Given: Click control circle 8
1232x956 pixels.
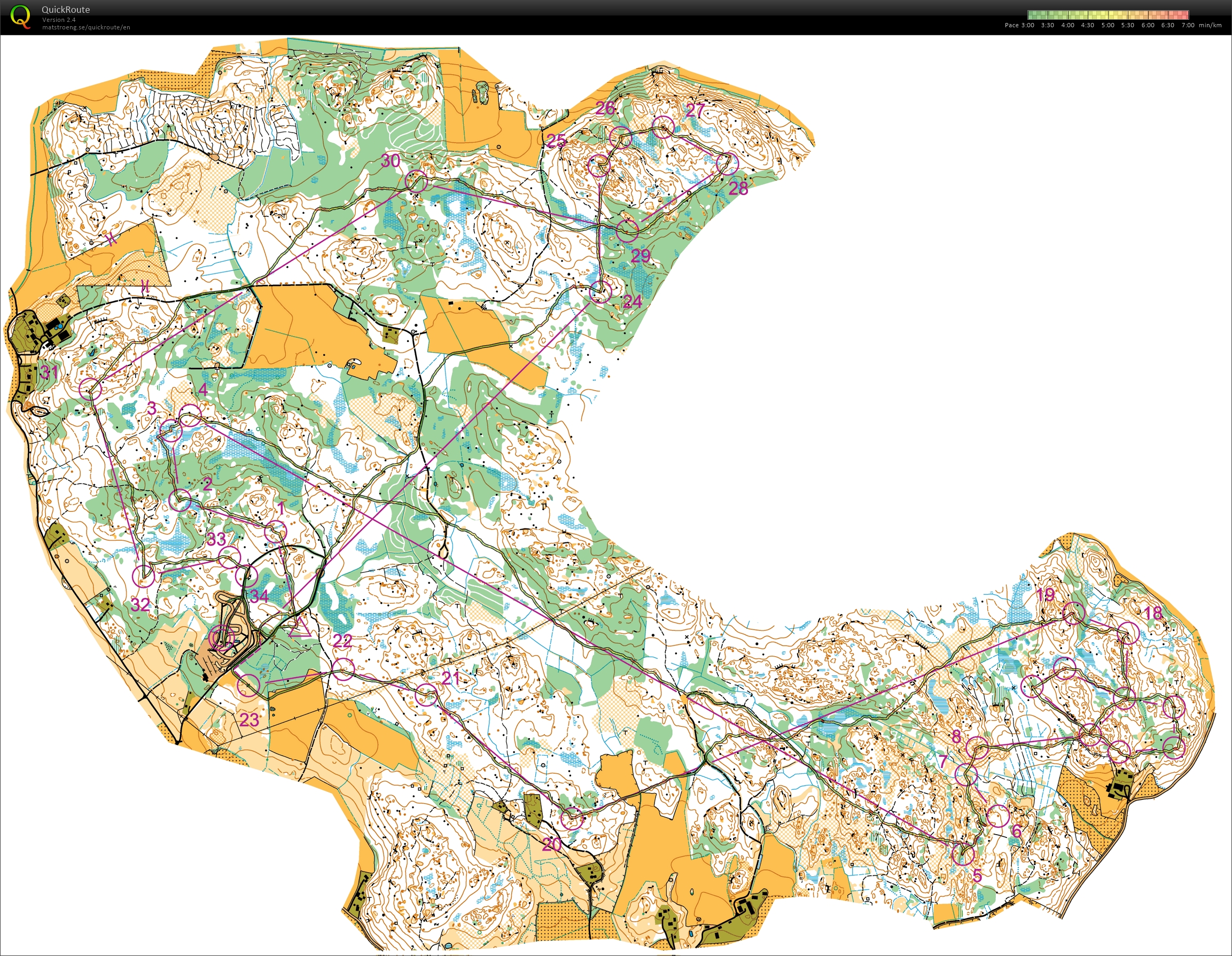Looking at the screenshot, I should point(977,748).
